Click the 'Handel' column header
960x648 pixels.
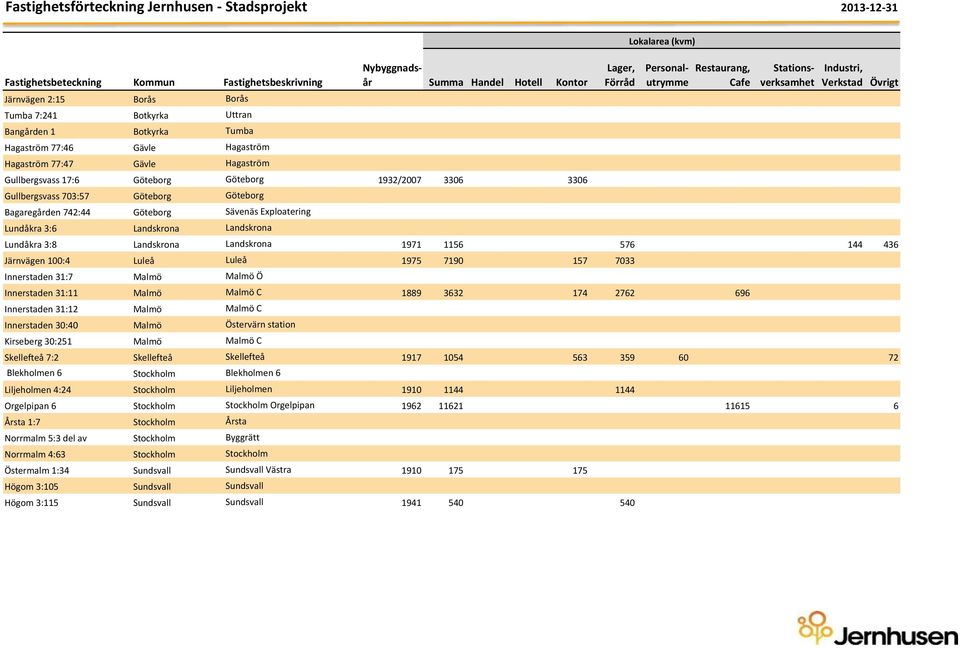[487, 82]
